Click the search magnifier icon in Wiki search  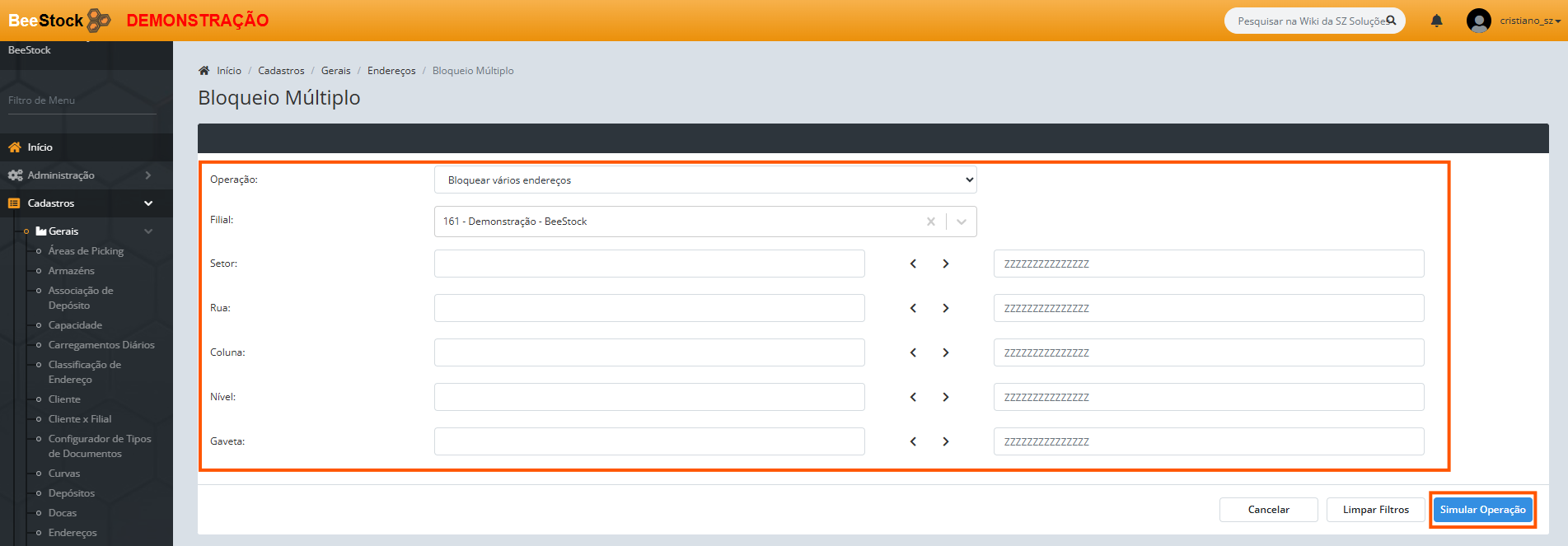tap(1391, 21)
